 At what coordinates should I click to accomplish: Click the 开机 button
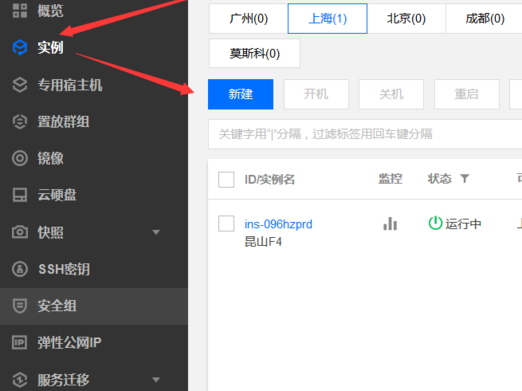coord(316,94)
